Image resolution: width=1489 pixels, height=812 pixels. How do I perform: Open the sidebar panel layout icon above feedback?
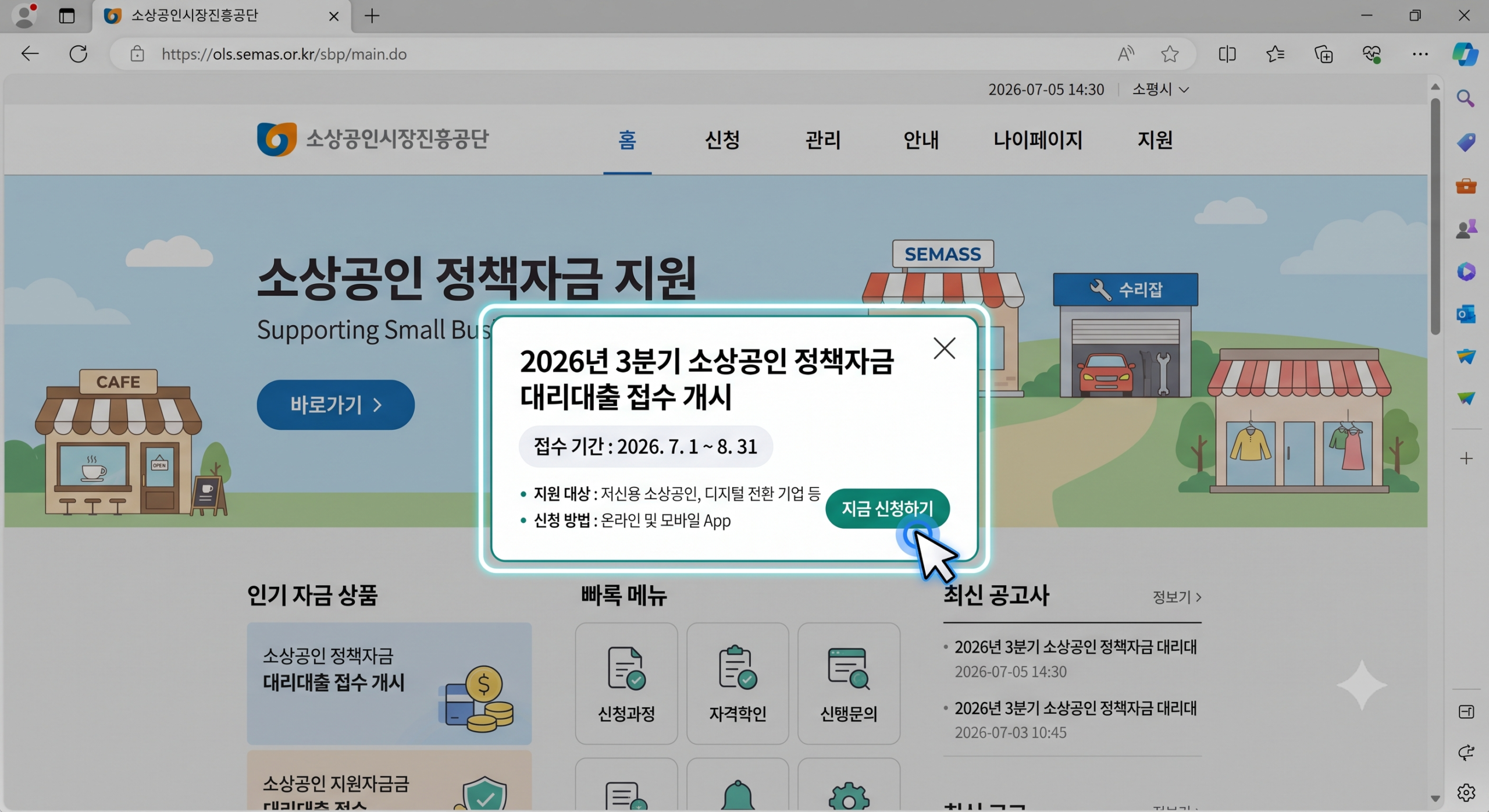[1466, 711]
